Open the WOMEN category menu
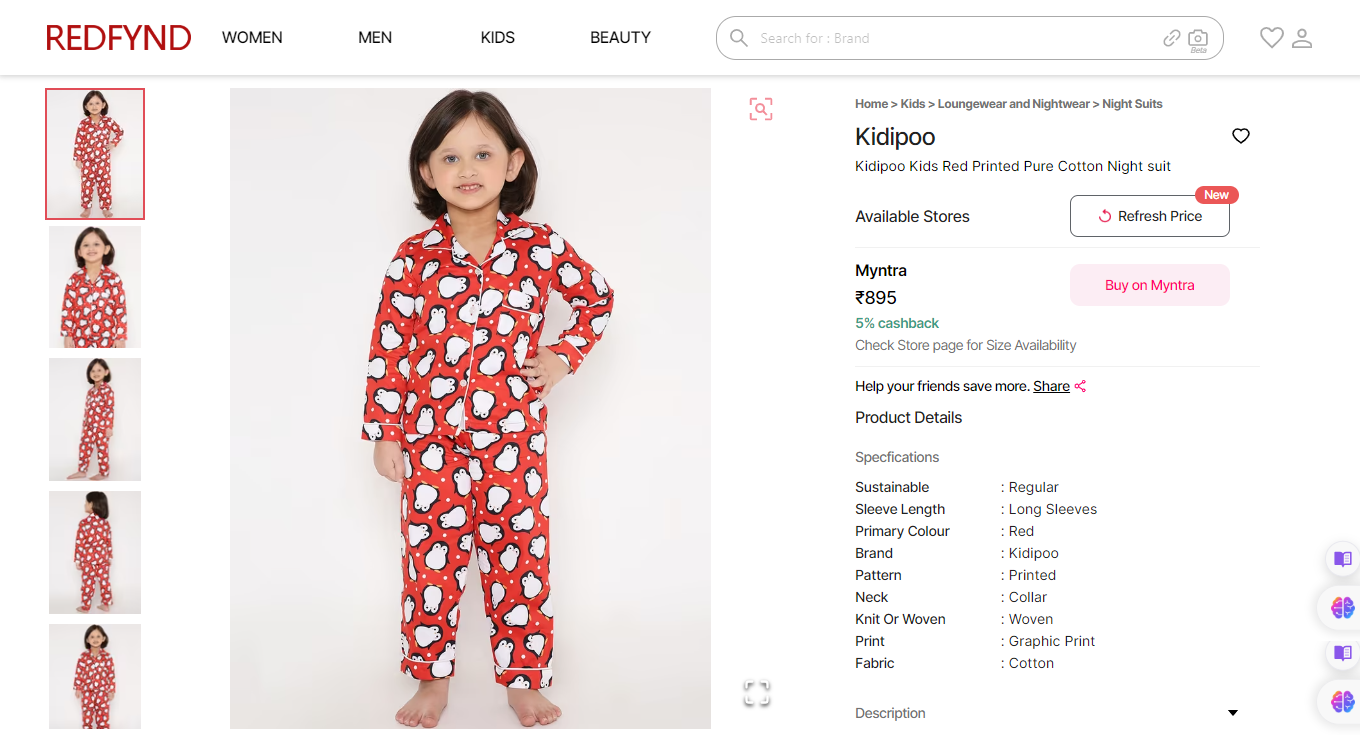Viewport: 1360px width, 735px height. click(x=252, y=38)
